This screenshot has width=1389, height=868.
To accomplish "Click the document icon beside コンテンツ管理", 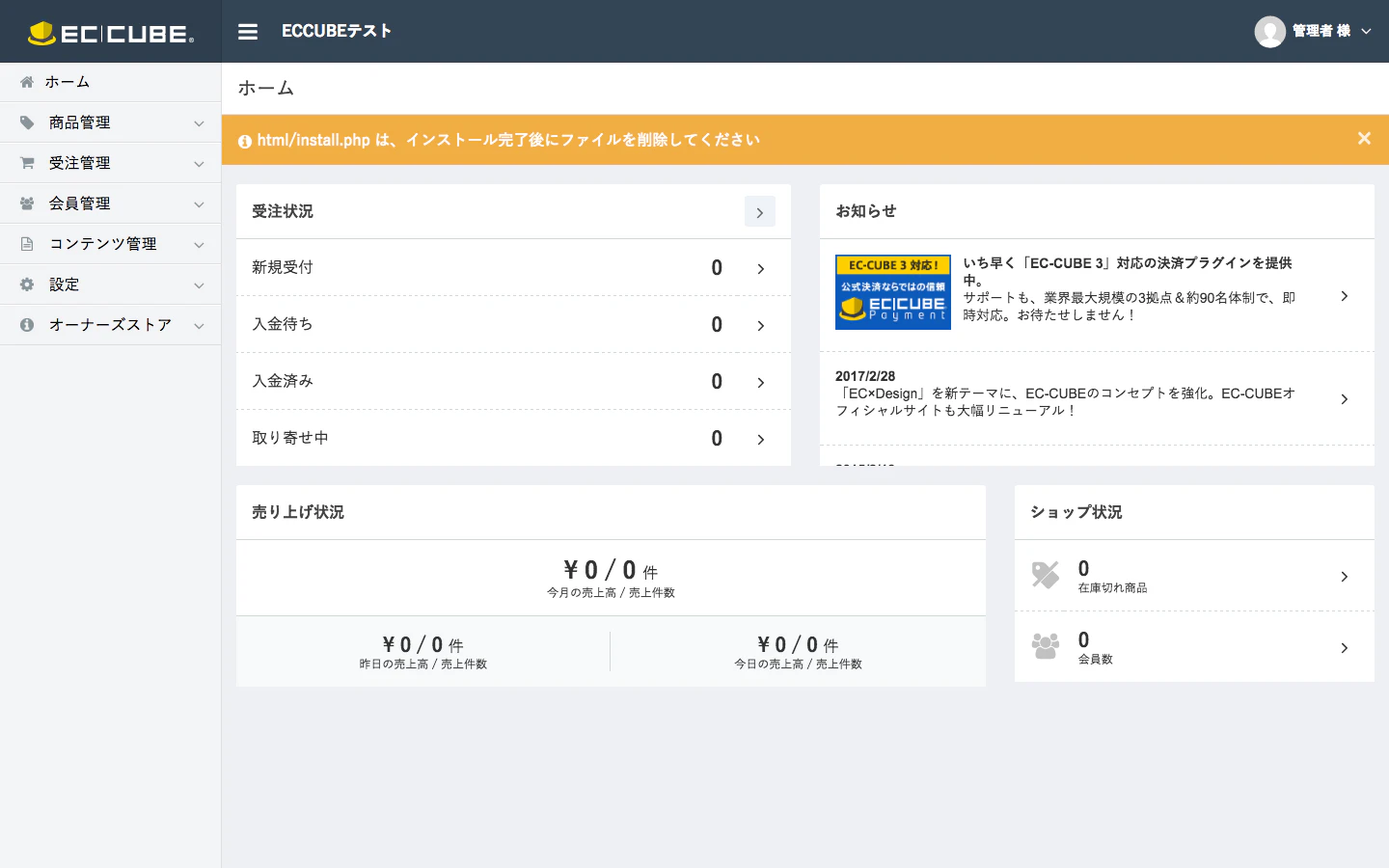I will click(27, 244).
